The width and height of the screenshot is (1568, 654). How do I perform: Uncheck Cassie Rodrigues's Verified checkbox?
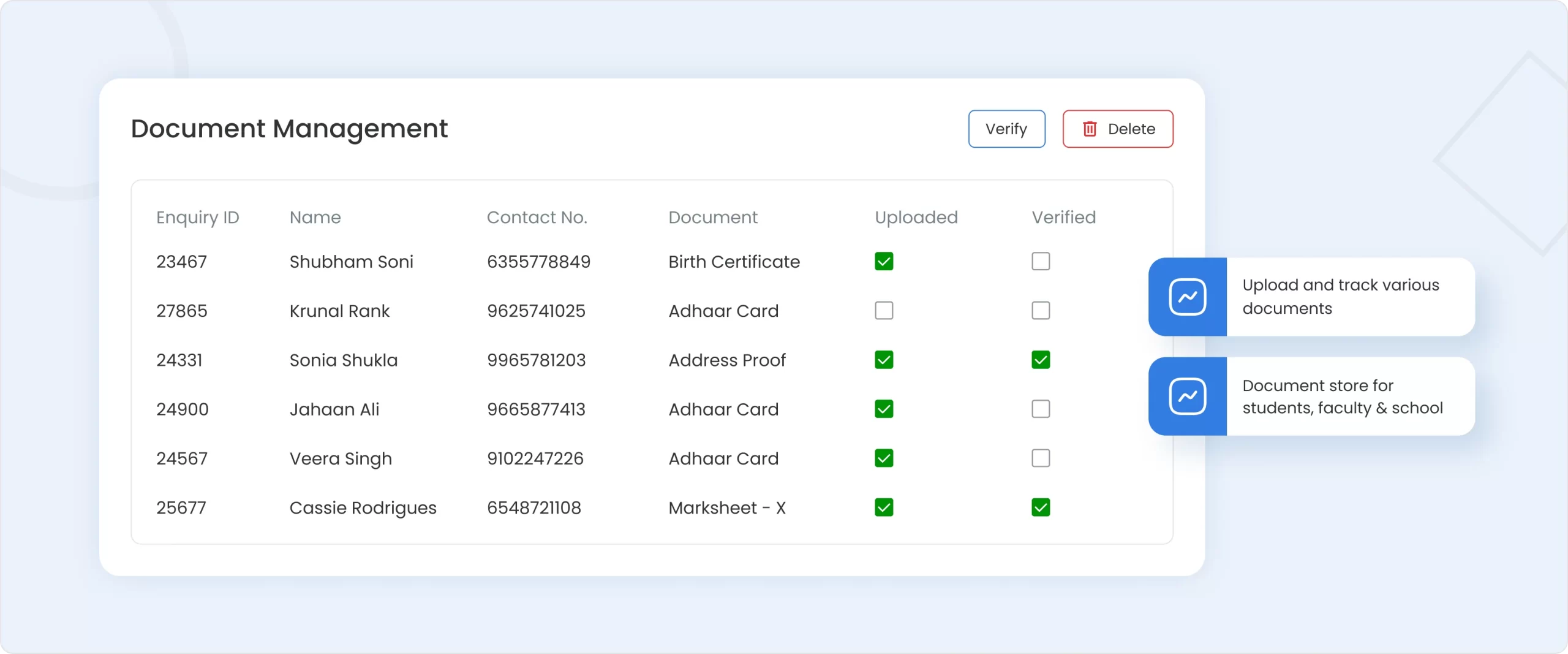point(1040,507)
